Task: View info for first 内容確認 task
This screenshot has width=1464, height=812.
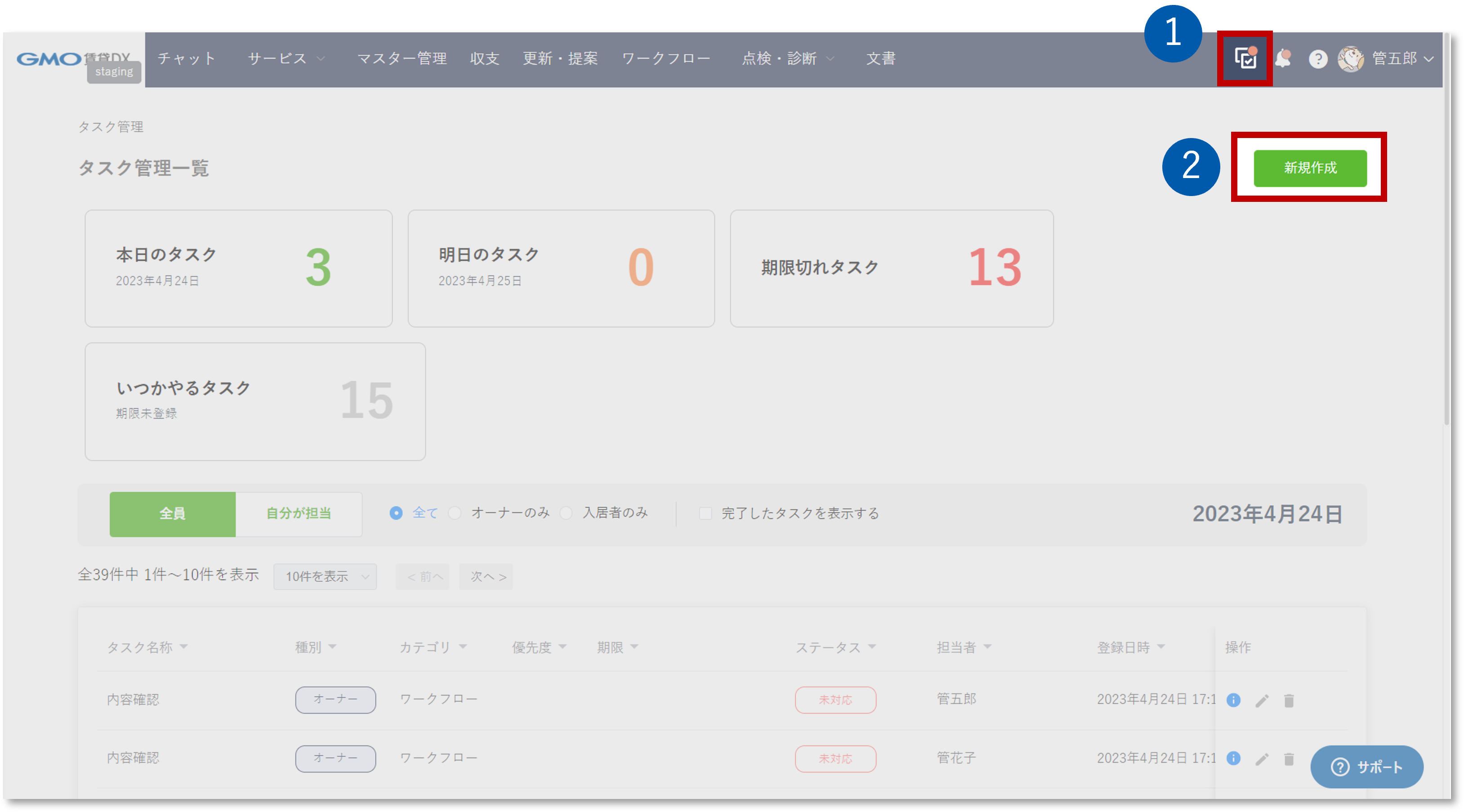Action: [1233, 700]
